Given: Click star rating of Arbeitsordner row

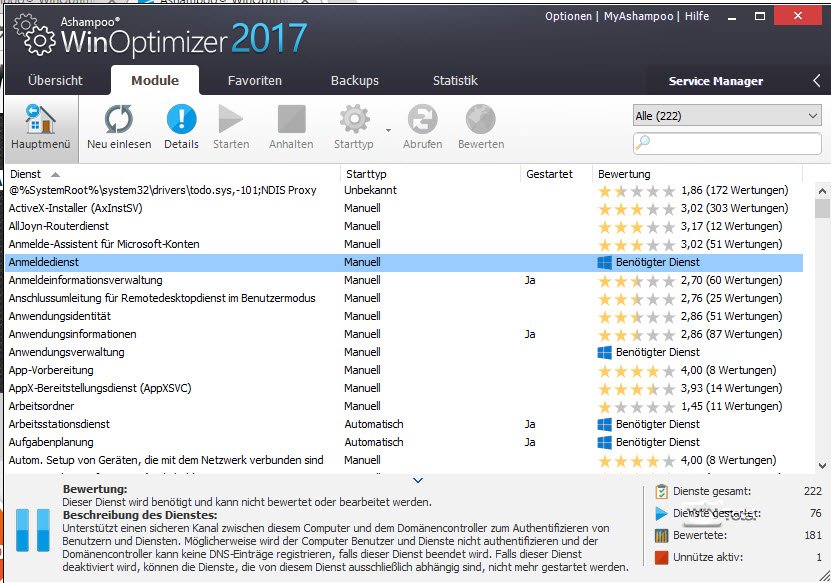Looking at the screenshot, I should pos(636,407).
